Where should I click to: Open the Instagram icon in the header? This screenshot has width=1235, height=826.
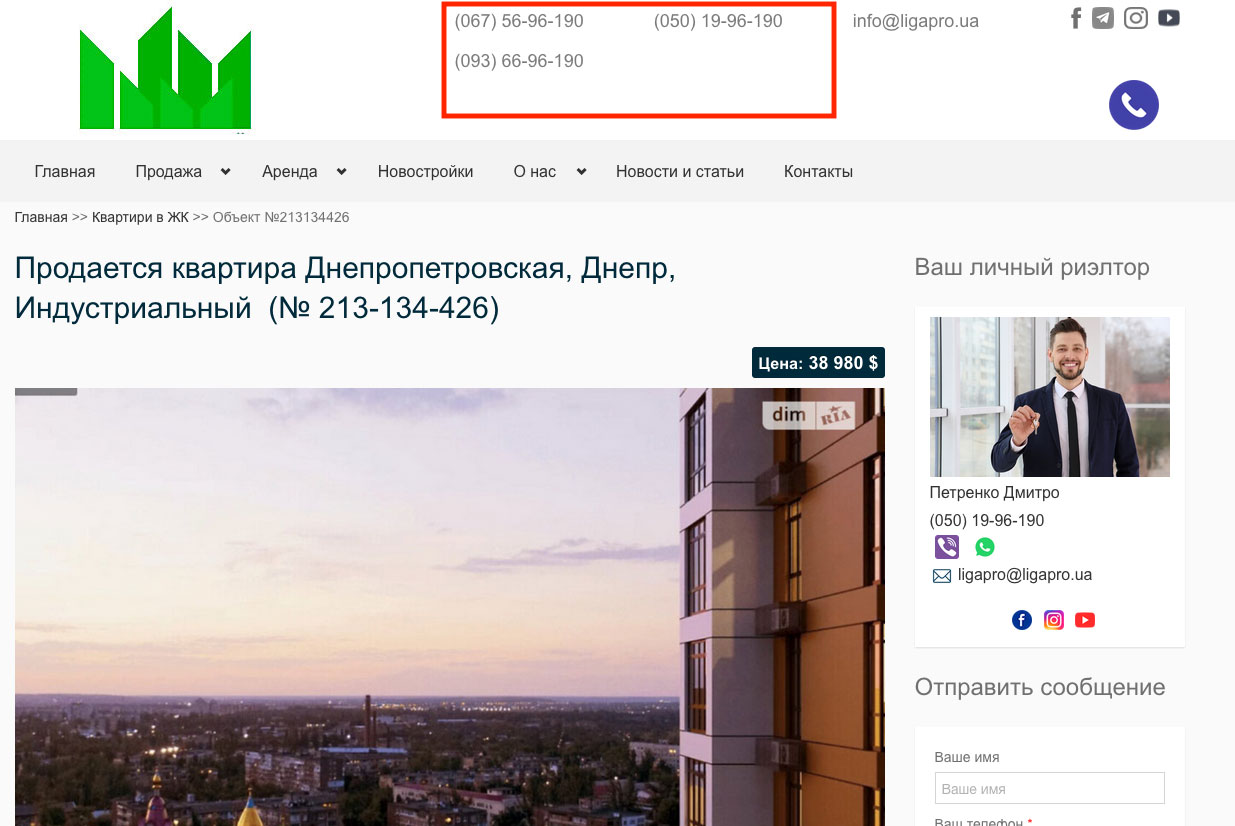click(x=1136, y=18)
